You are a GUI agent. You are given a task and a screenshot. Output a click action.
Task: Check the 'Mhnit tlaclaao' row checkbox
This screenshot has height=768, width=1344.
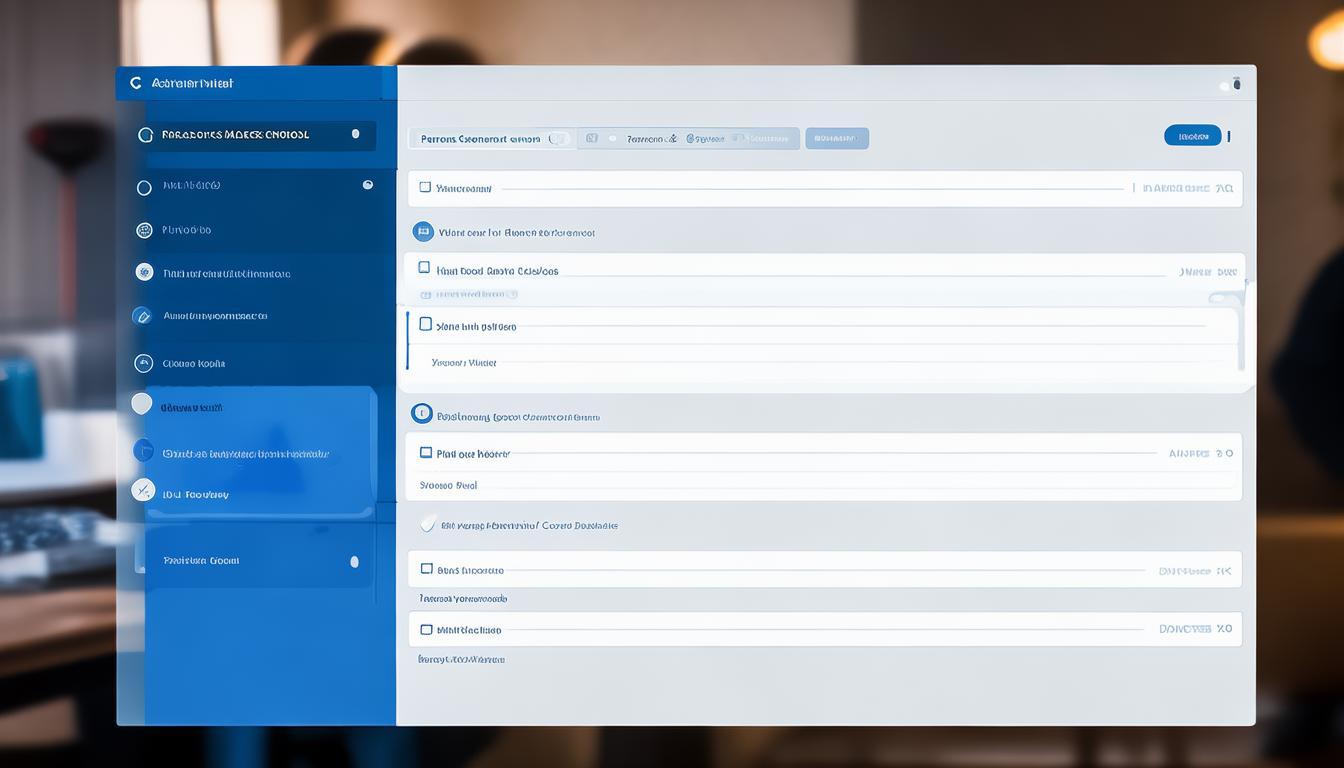click(426, 630)
